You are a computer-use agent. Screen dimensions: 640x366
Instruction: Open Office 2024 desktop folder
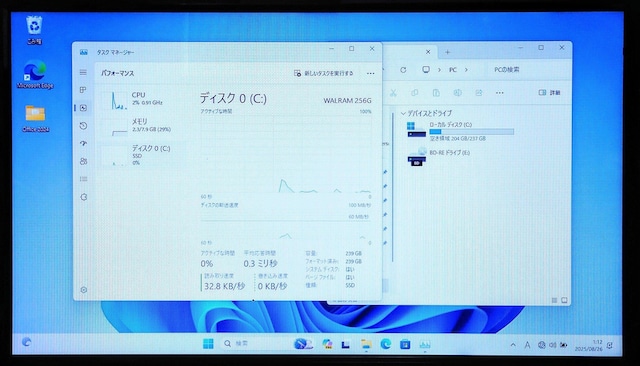pyautogui.click(x=36, y=118)
